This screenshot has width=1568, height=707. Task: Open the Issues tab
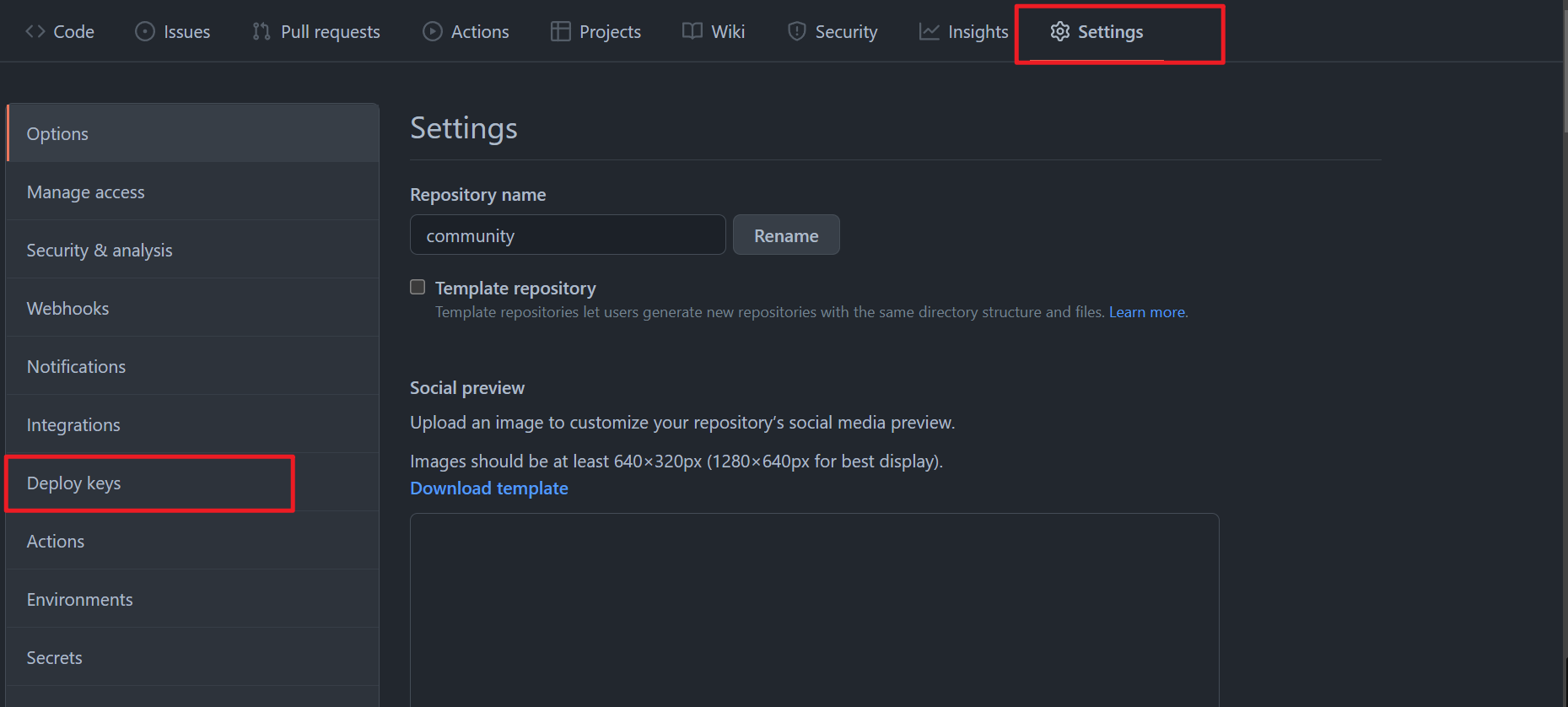173,31
